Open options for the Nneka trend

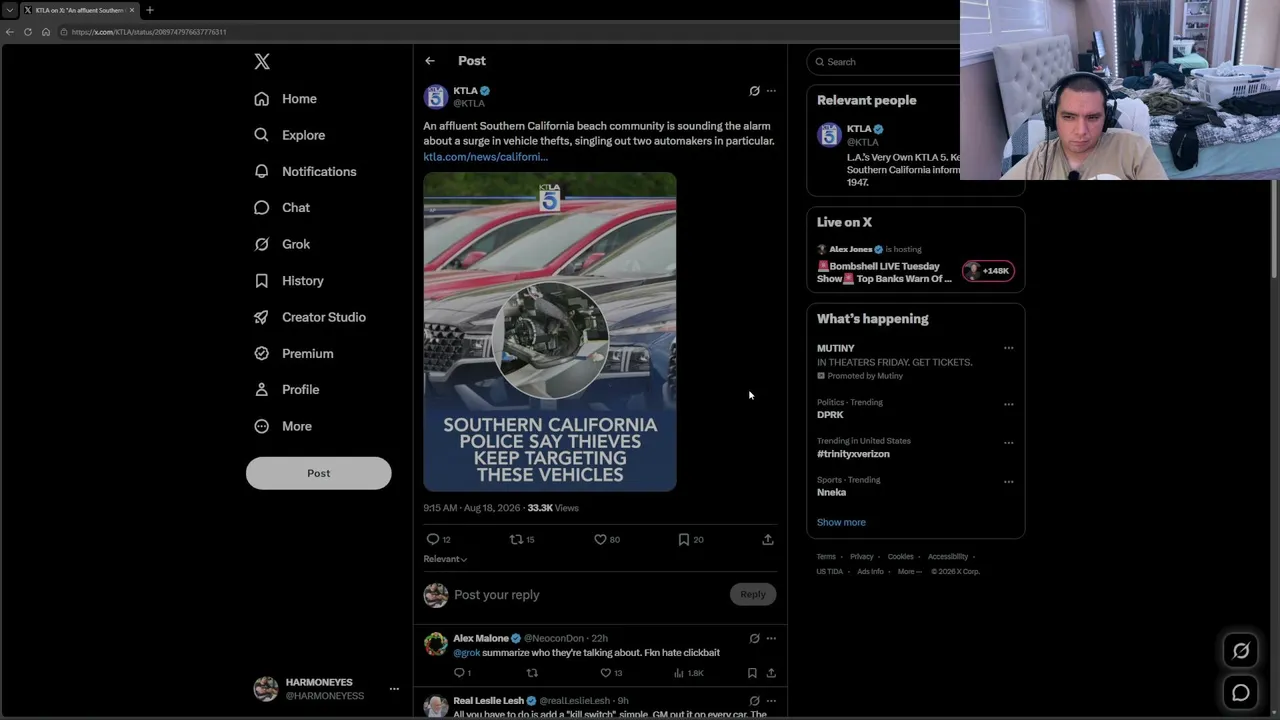[x=1008, y=481]
